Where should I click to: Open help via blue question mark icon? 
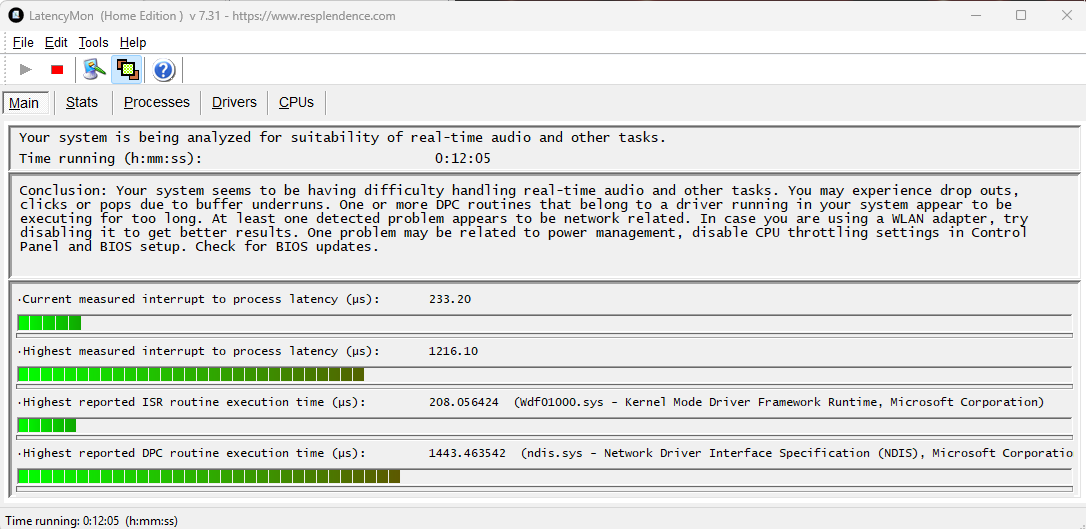point(163,70)
